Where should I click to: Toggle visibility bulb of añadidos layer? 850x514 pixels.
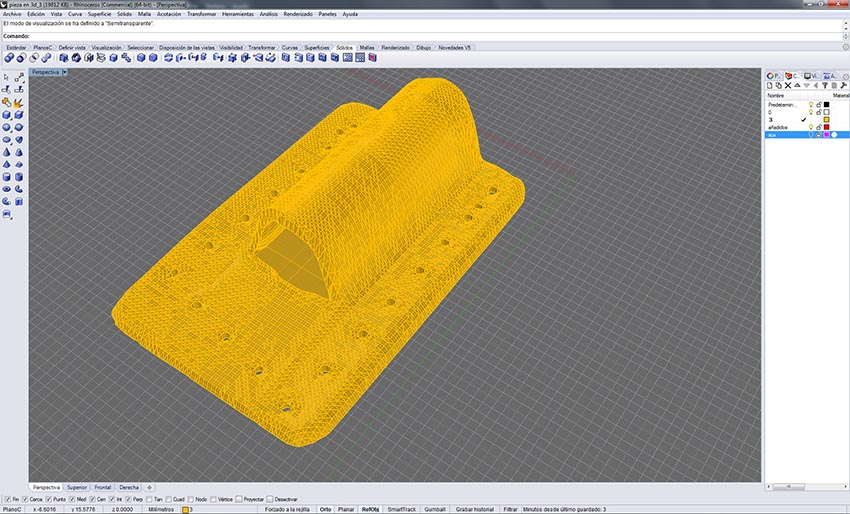click(x=811, y=127)
